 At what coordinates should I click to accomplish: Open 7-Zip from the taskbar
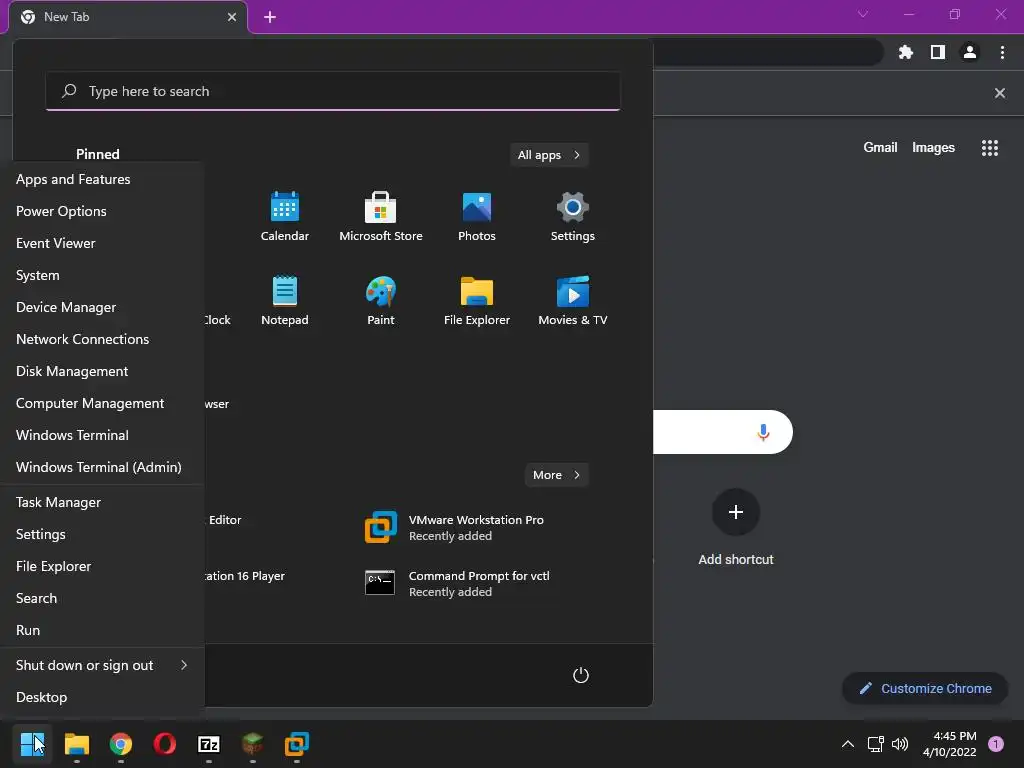tap(209, 744)
